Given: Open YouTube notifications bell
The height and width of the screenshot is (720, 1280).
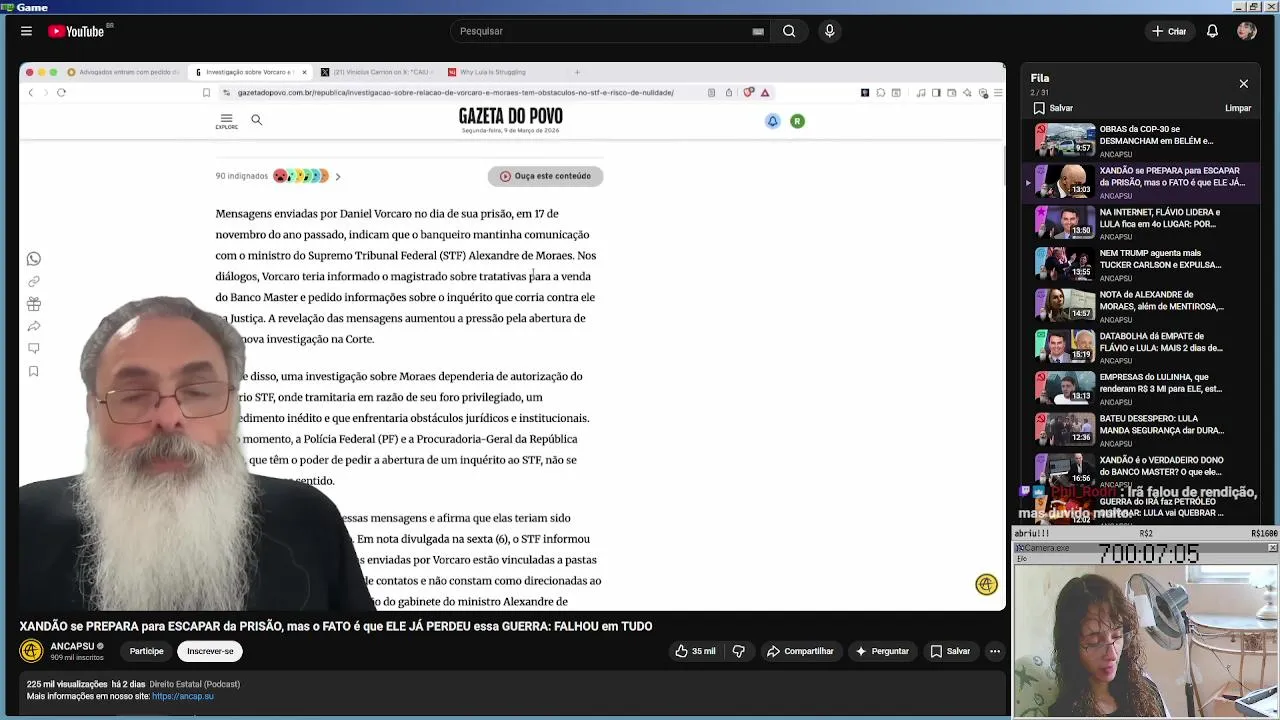Looking at the screenshot, I should click(1212, 31).
